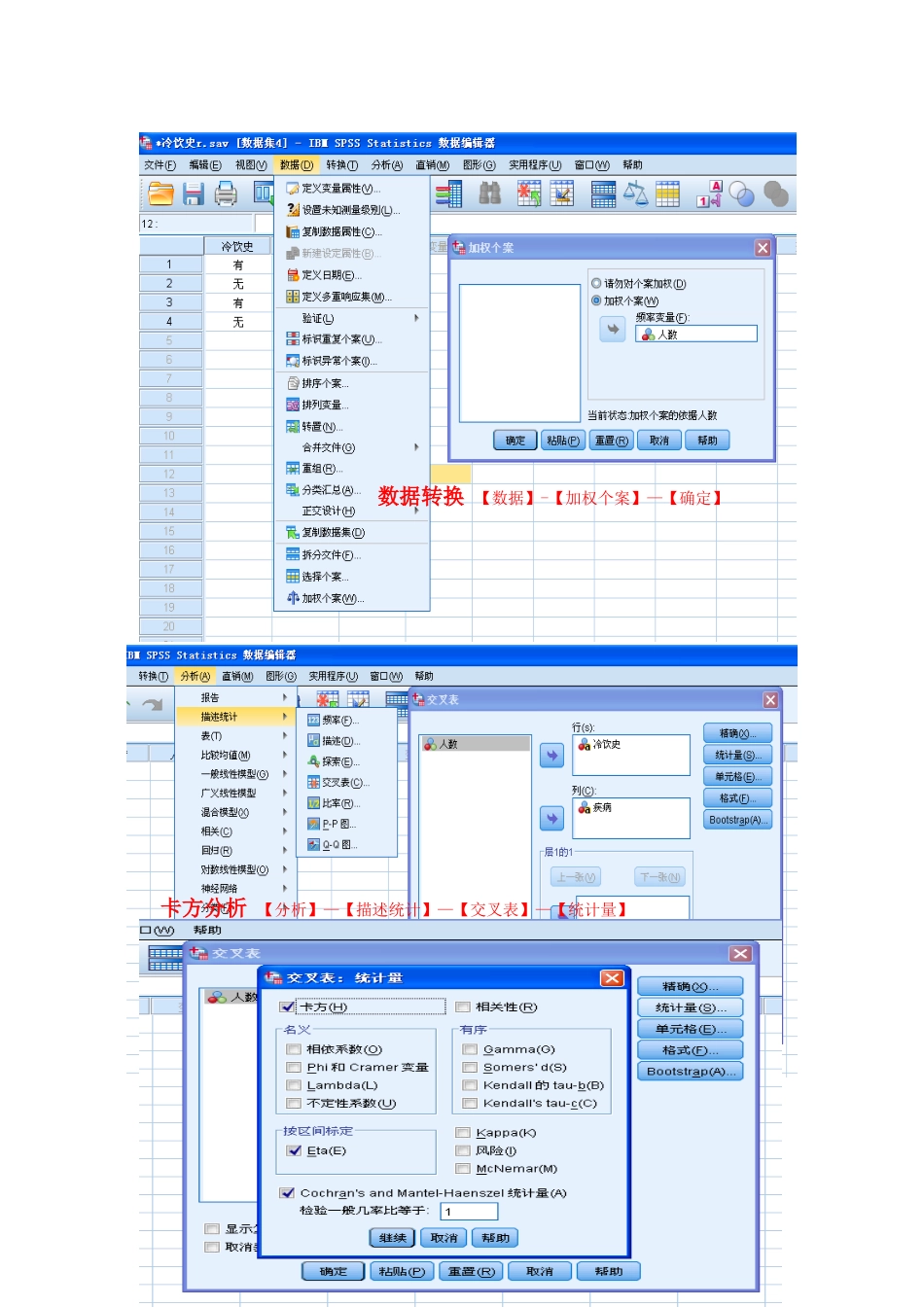Click the insert cases toolbar icon
The height and width of the screenshot is (1307, 924).
pos(528,194)
